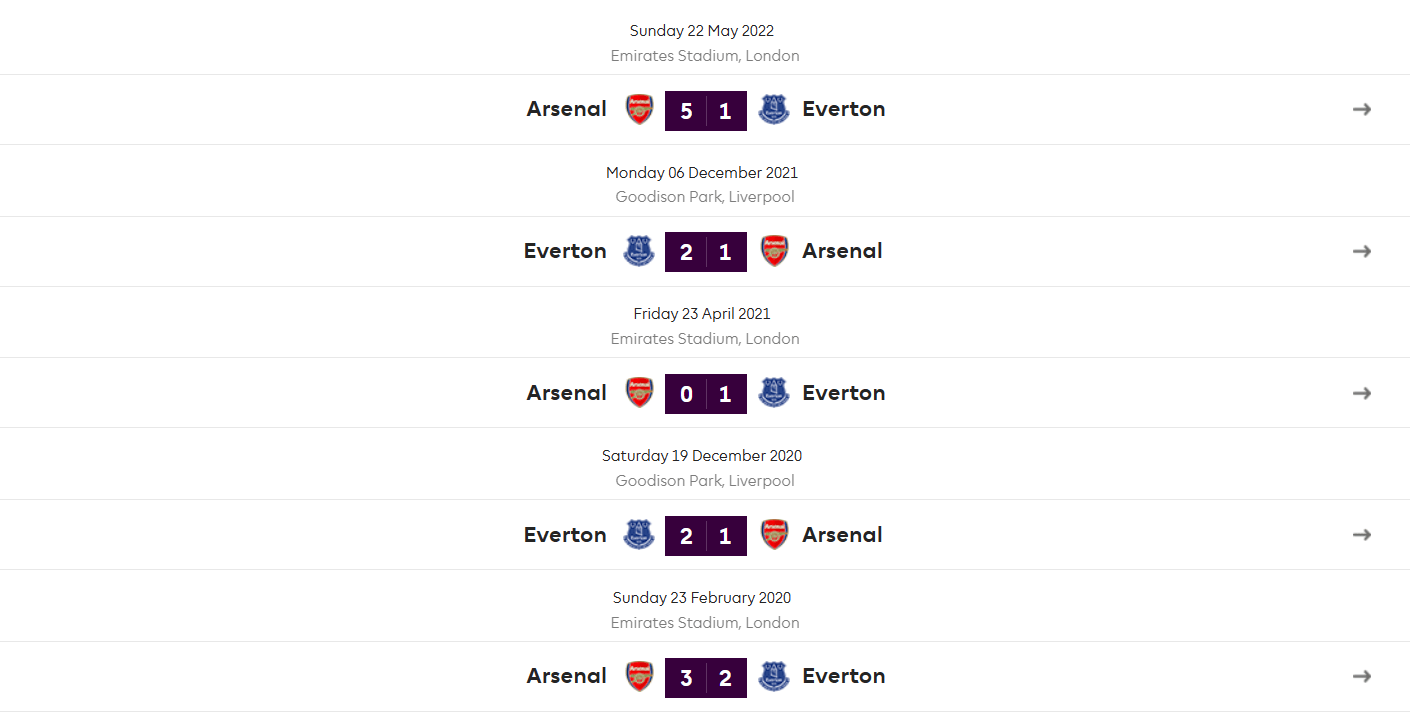The width and height of the screenshot is (1423, 725).
Task: Click Everton crest in 22 May 2022 match
Action: tap(773, 109)
